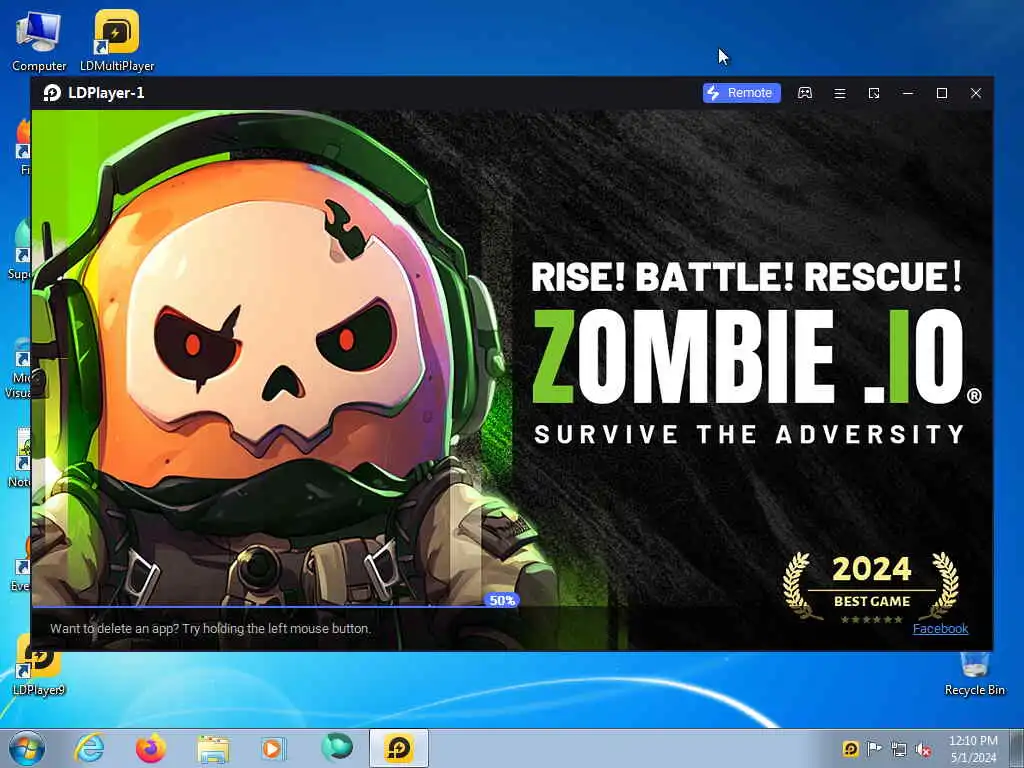This screenshot has width=1024, height=768.
Task: Click the LDPlayer taskbar button
Action: click(399, 748)
